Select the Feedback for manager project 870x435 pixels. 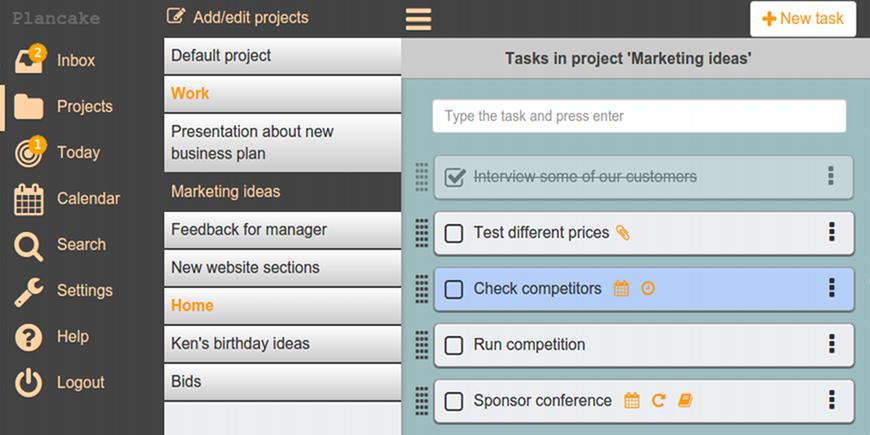coord(249,229)
